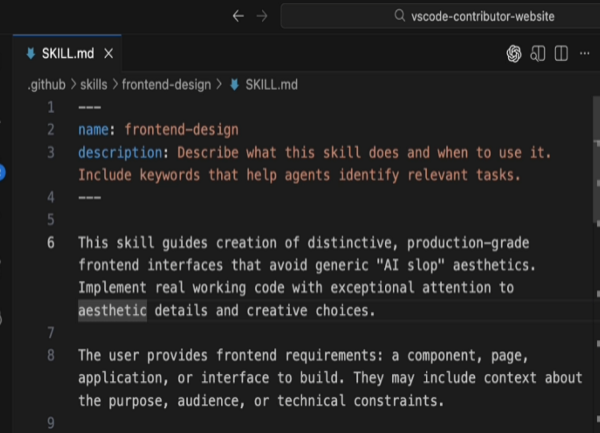Click line number 8 in the gutter

pos(51,355)
